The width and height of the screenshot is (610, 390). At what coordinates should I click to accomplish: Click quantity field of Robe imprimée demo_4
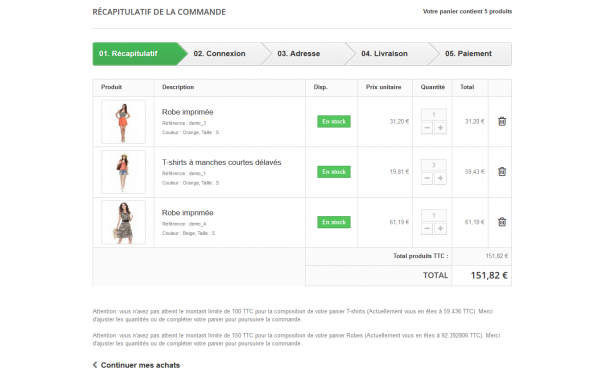434,215
